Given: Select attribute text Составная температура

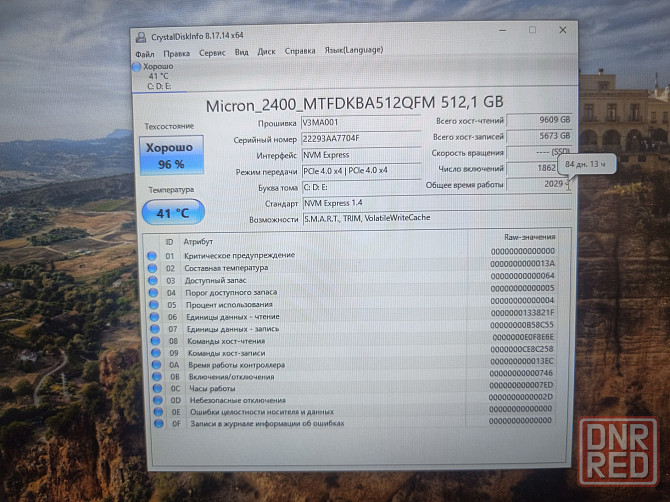Looking at the screenshot, I should (226, 268).
